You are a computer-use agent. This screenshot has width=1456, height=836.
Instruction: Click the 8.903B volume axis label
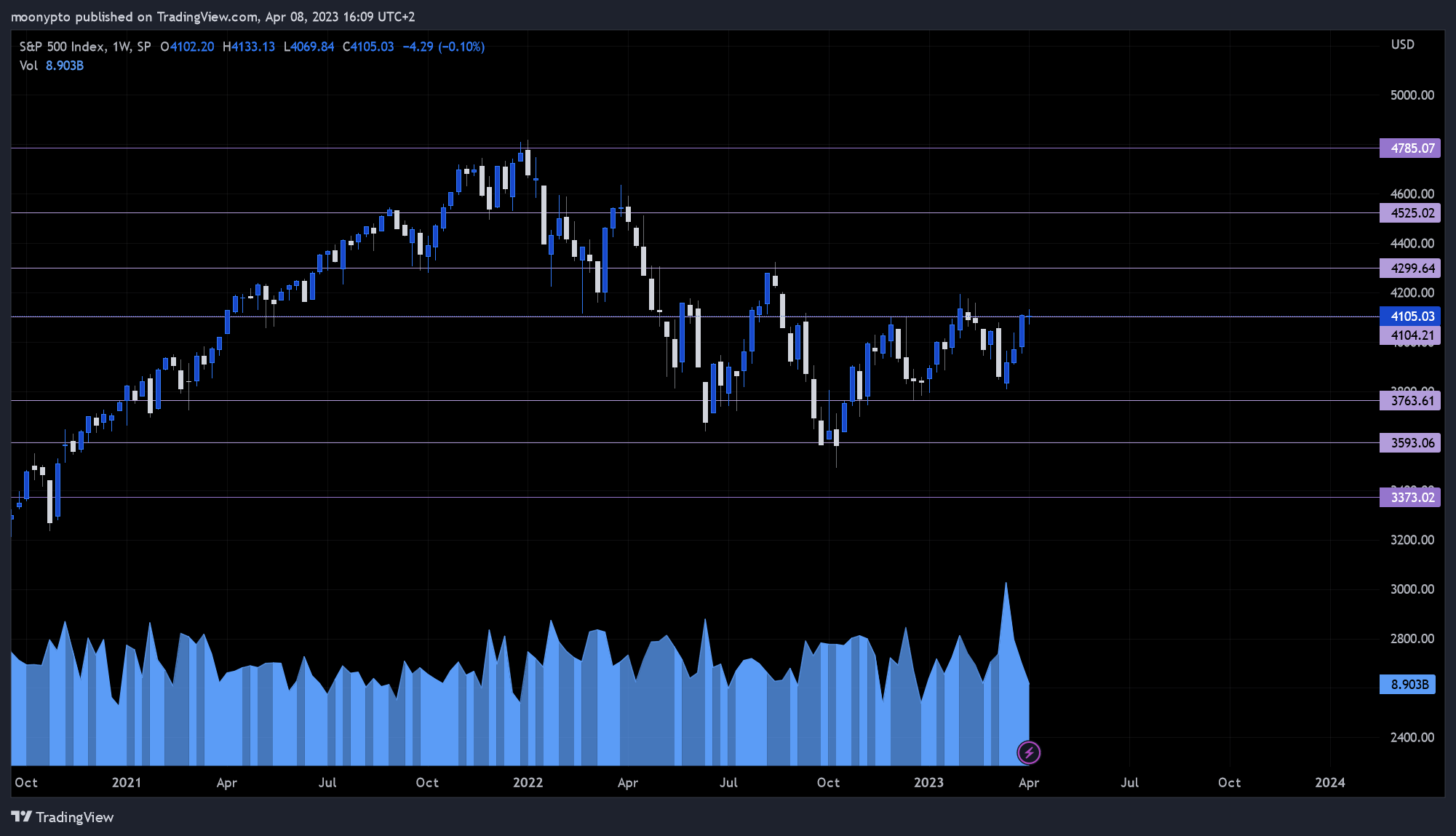1408,685
